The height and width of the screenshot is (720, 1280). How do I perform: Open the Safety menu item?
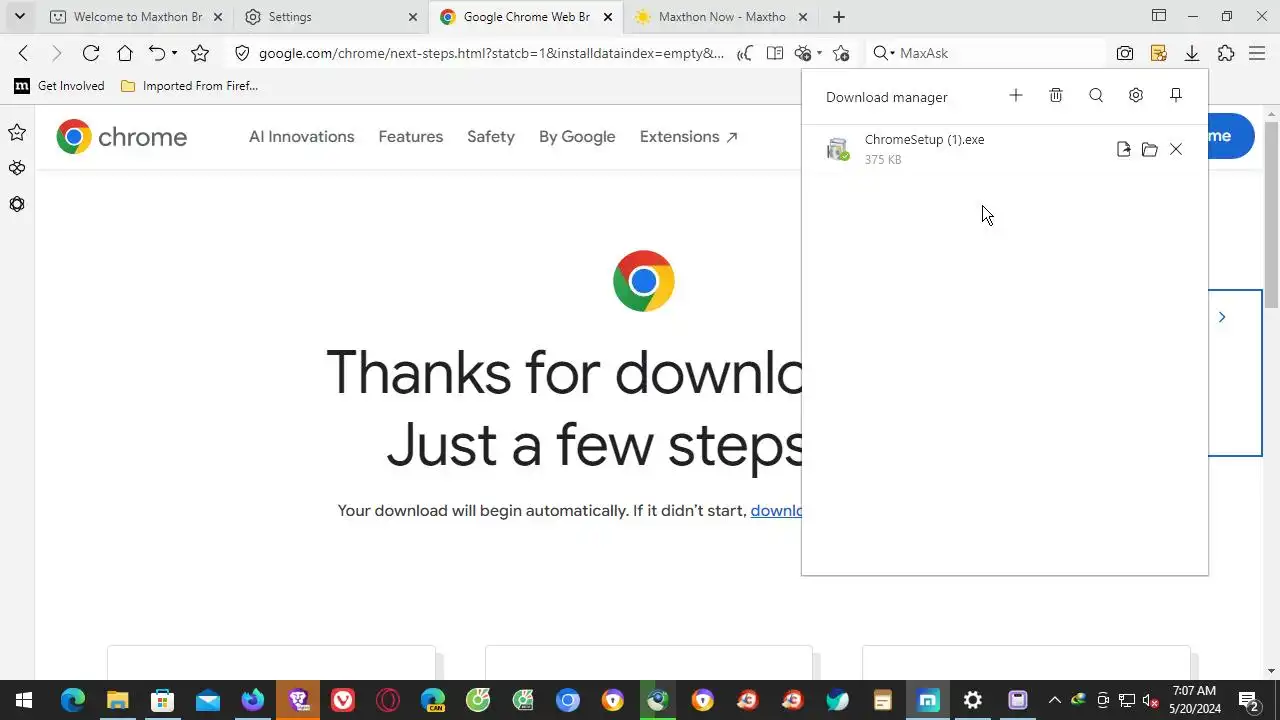click(491, 137)
